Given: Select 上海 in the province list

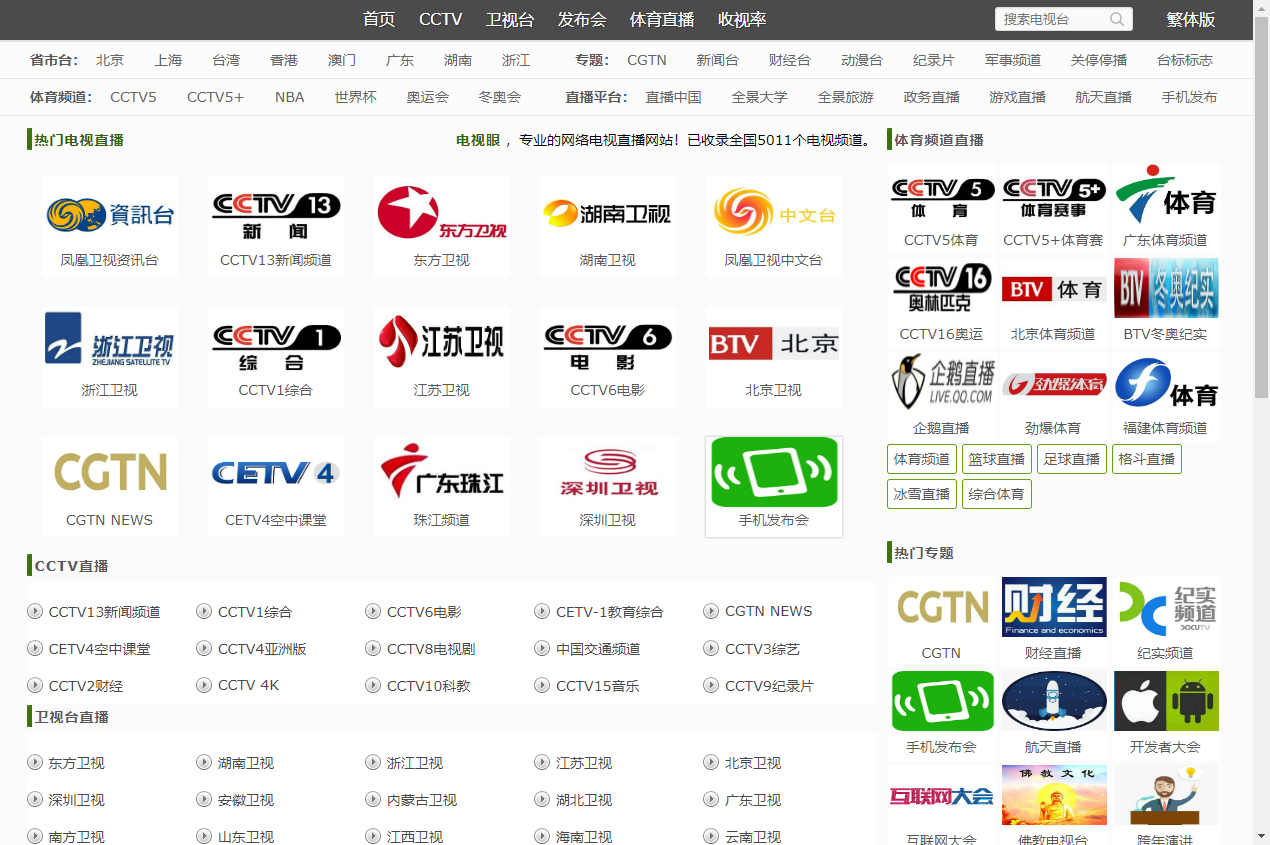Looking at the screenshot, I should [168, 60].
